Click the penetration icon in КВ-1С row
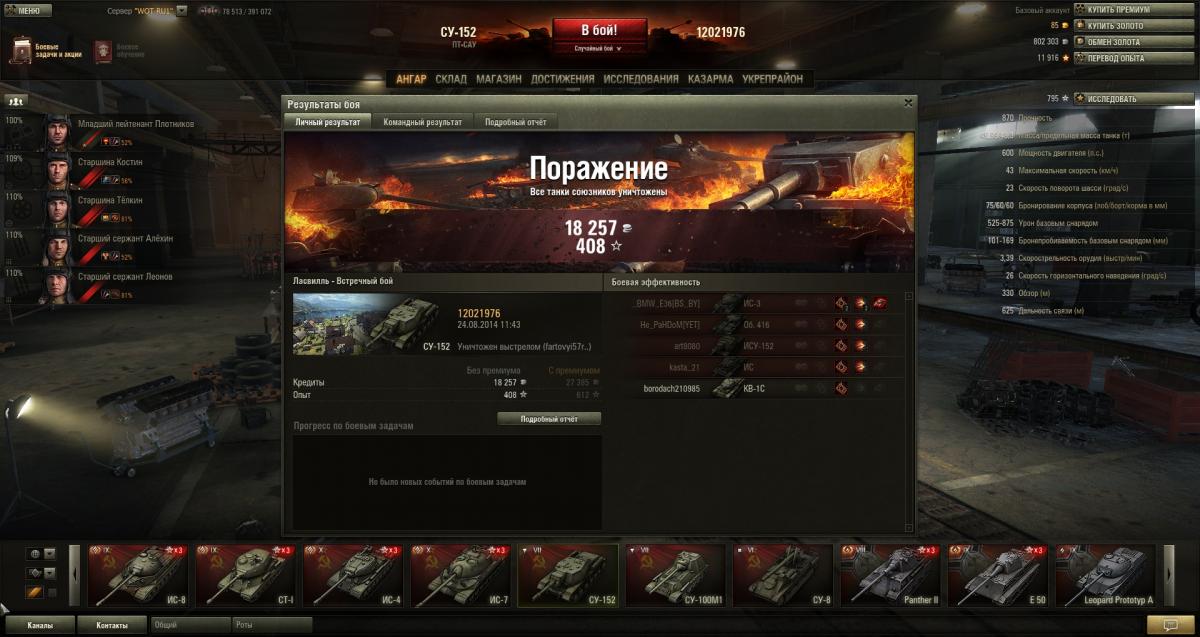1200x637 pixels. 841,388
